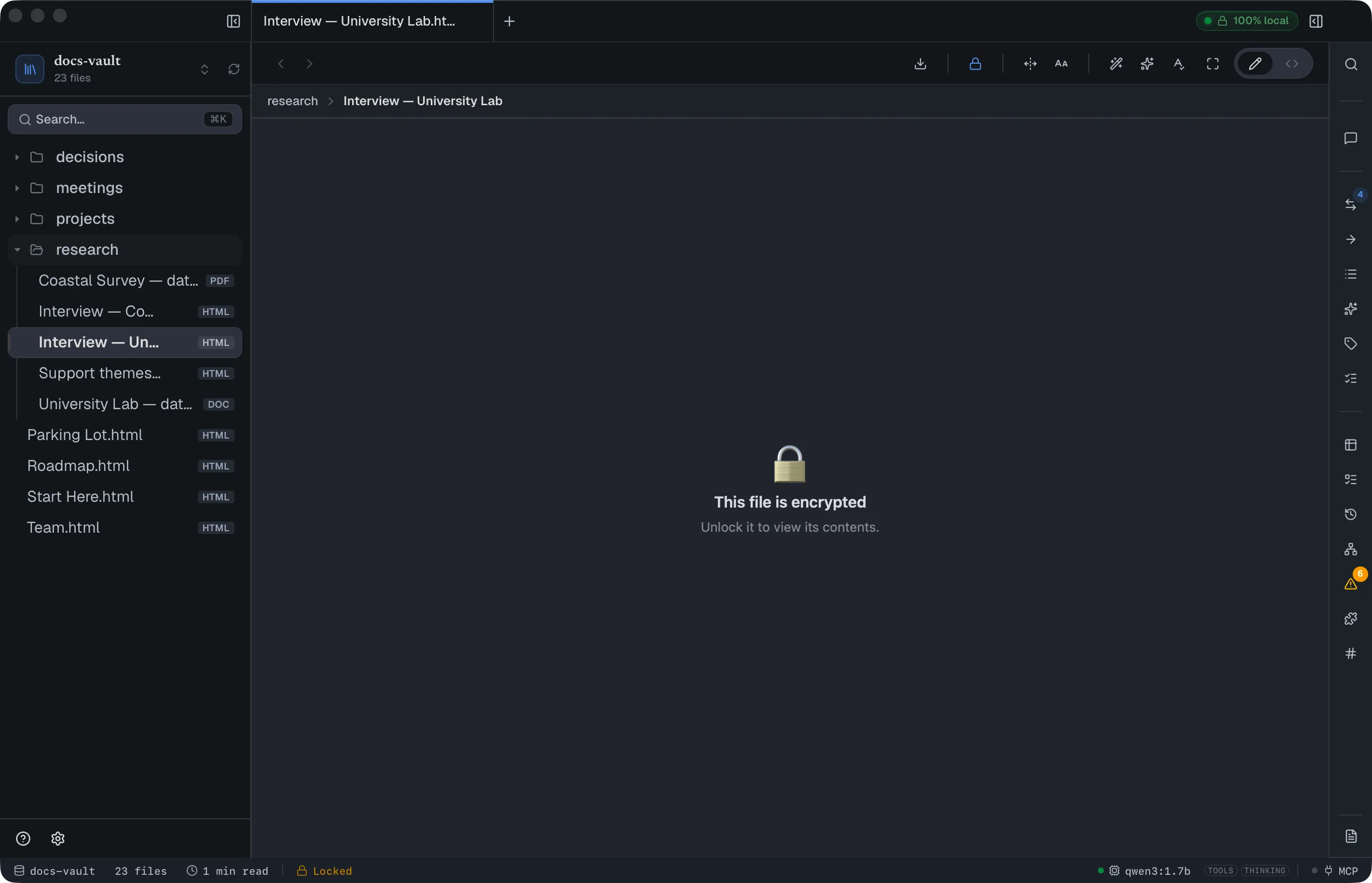The width and height of the screenshot is (1372, 883).
Task: Click the toolbar sparkles AI icon
Action: [x=1147, y=64]
